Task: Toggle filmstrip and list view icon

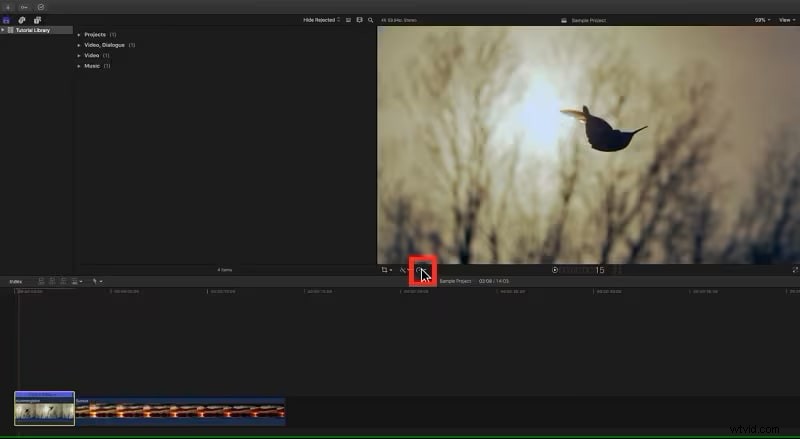Action: click(x=348, y=20)
